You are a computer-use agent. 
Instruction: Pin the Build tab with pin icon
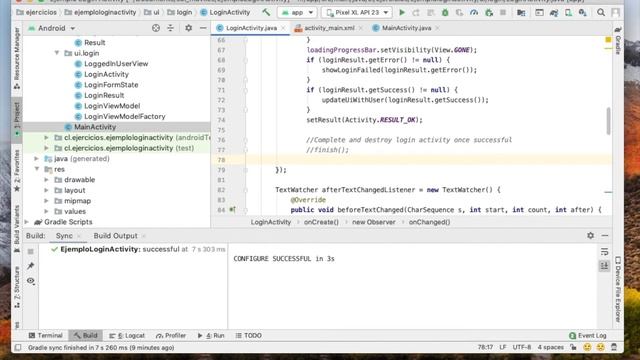click(x=31, y=266)
